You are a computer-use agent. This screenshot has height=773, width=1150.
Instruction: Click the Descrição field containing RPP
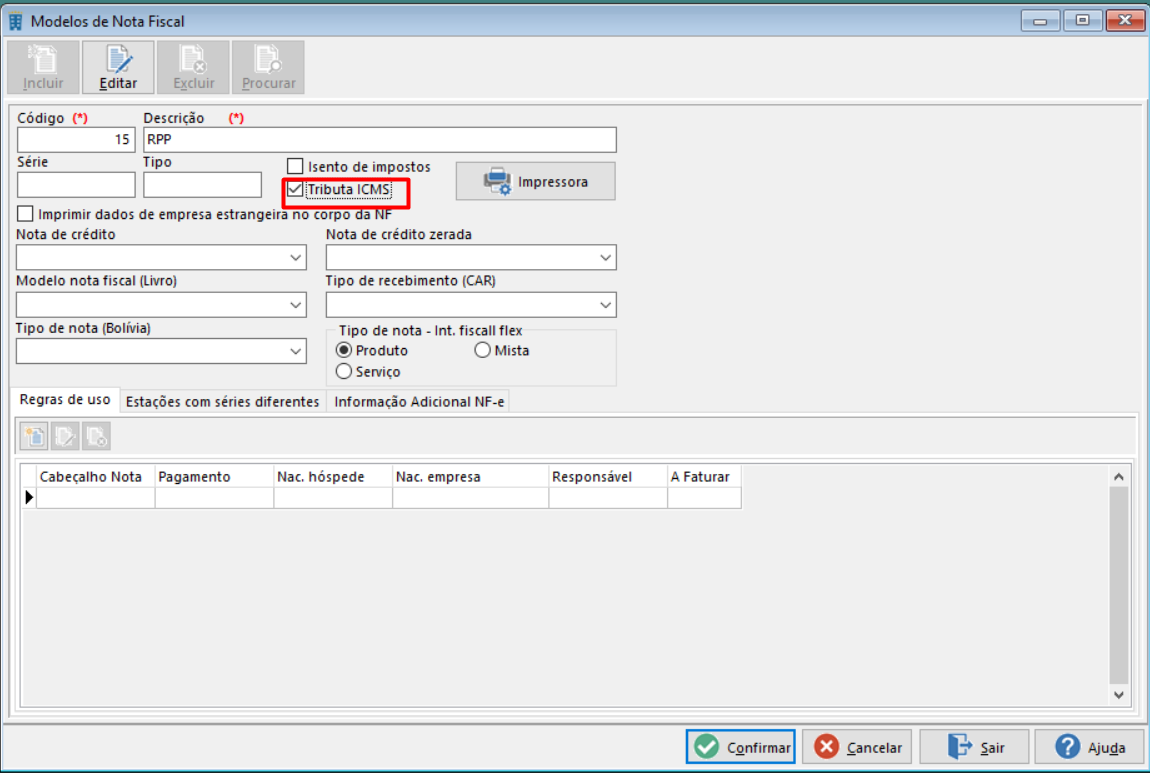tap(380, 139)
